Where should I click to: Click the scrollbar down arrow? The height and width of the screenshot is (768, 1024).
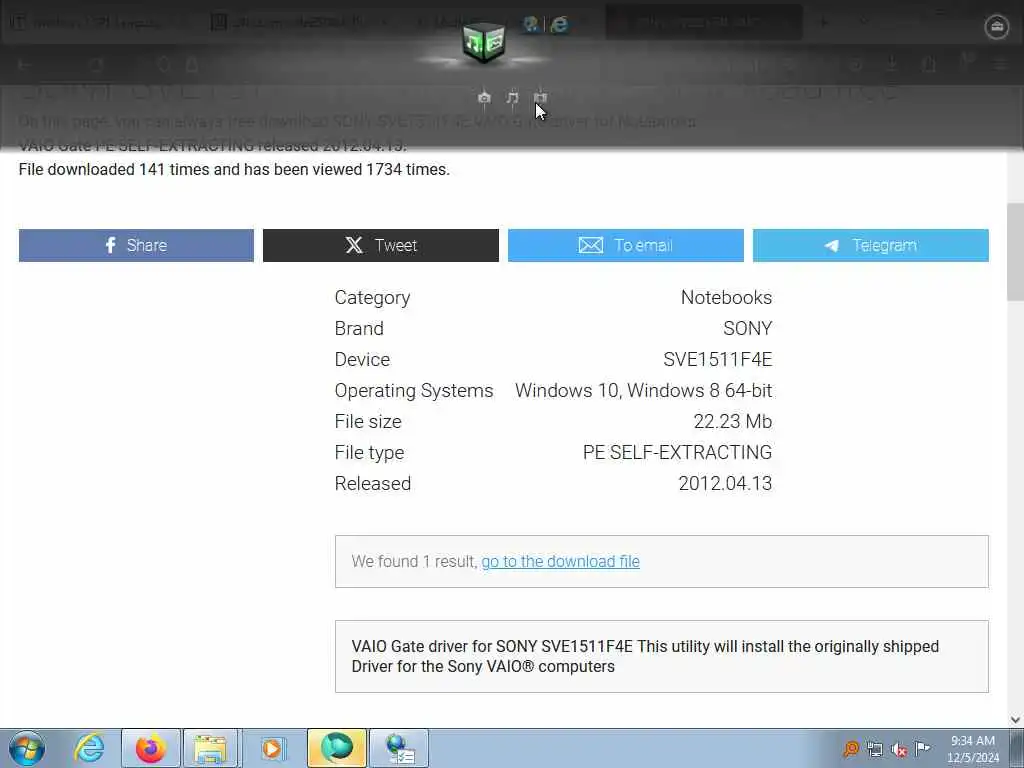click(x=1016, y=720)
